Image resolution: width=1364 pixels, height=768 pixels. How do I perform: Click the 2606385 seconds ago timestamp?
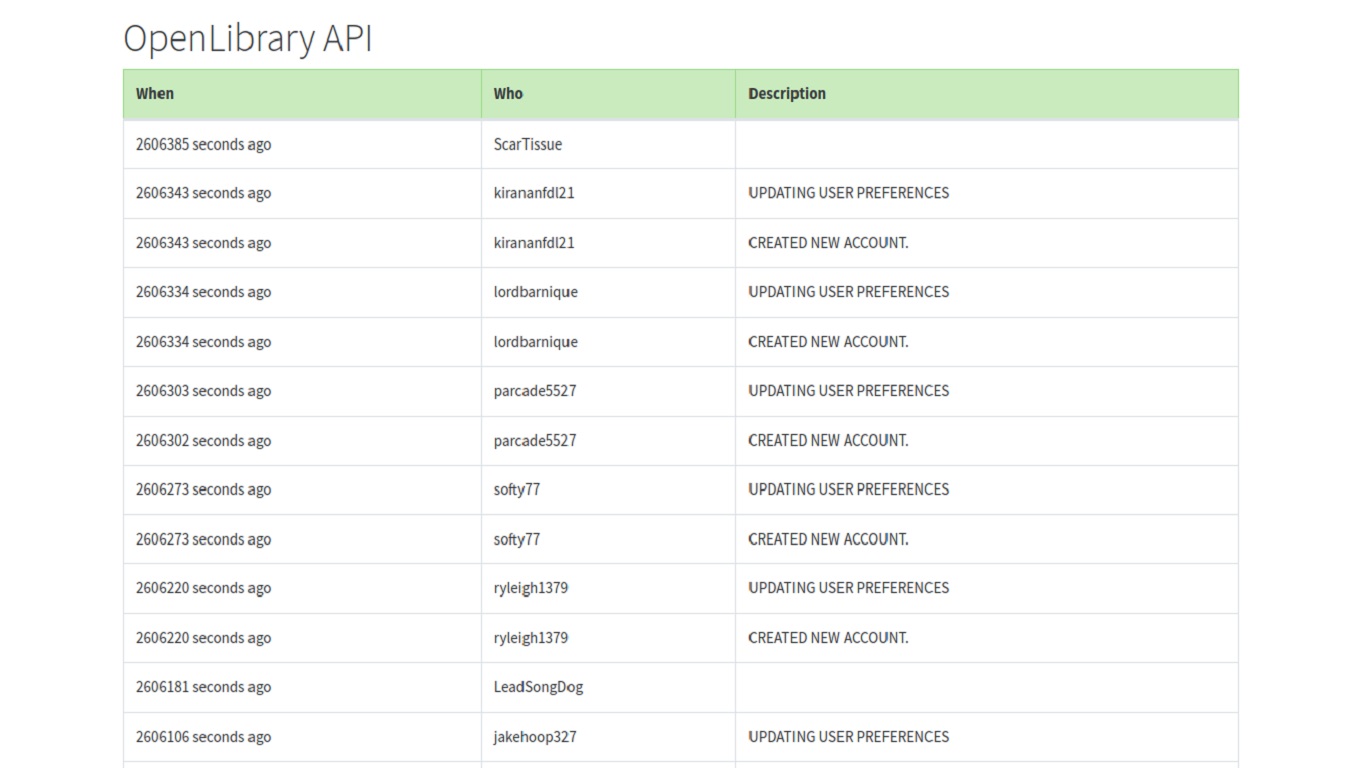[203, 145]
